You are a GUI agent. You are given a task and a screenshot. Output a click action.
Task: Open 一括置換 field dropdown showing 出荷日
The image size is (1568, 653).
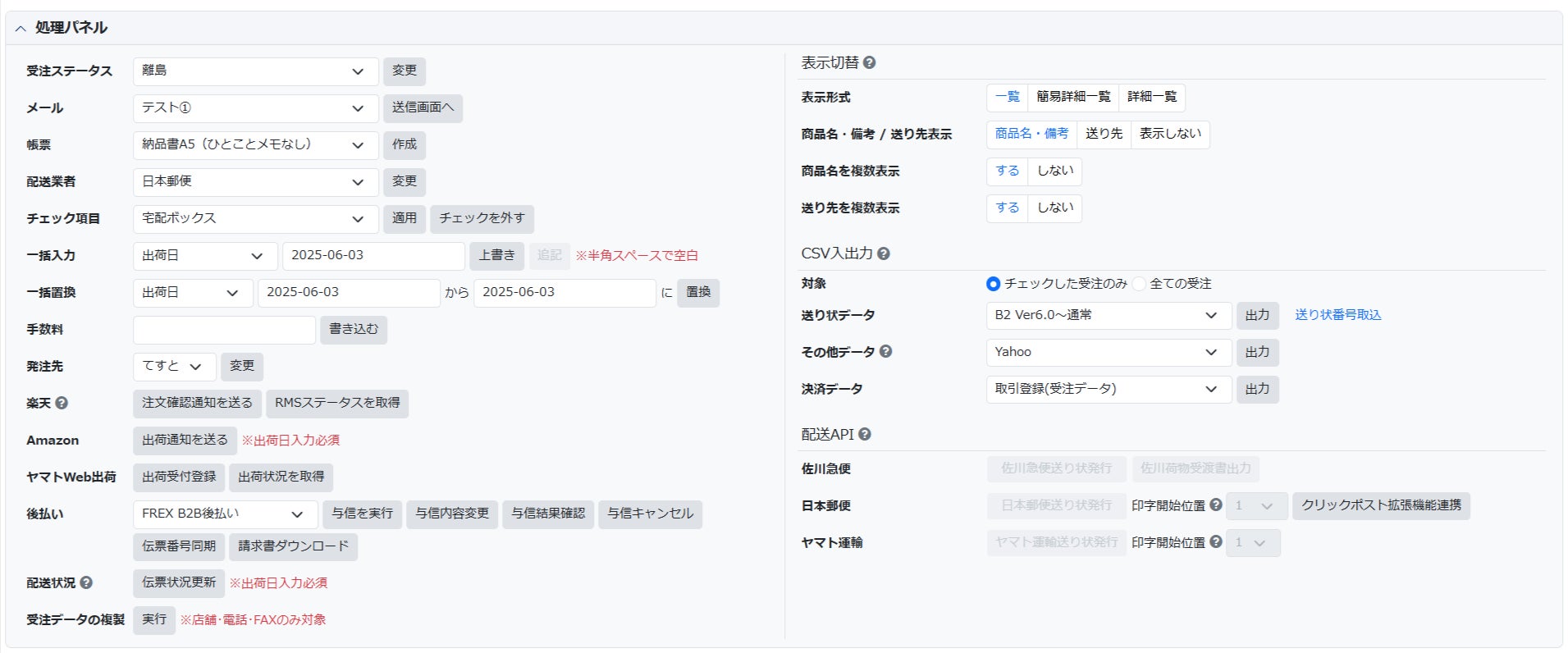click(x=193, y=293)
